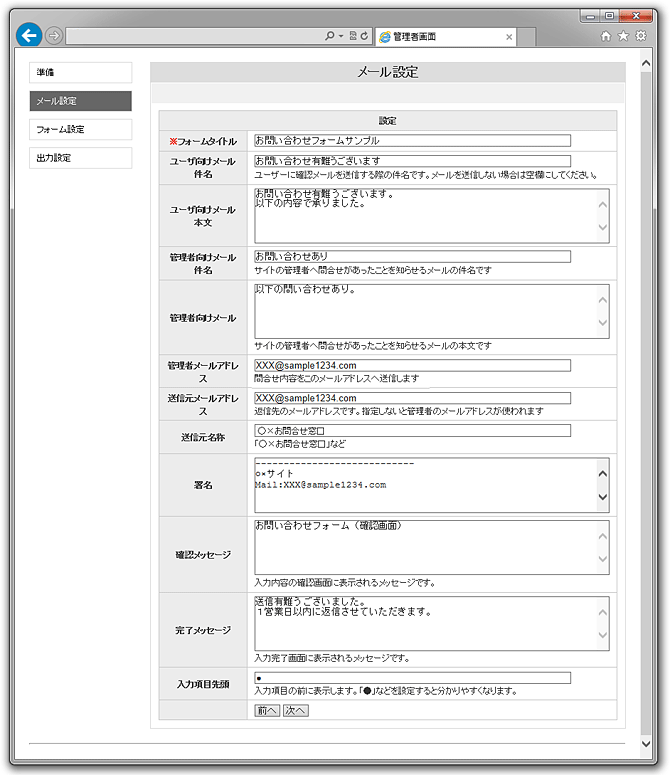This screenshot has width=670, height=775.
Task: Click the 管理者メールアドレス input field
Action: (412, 366)
